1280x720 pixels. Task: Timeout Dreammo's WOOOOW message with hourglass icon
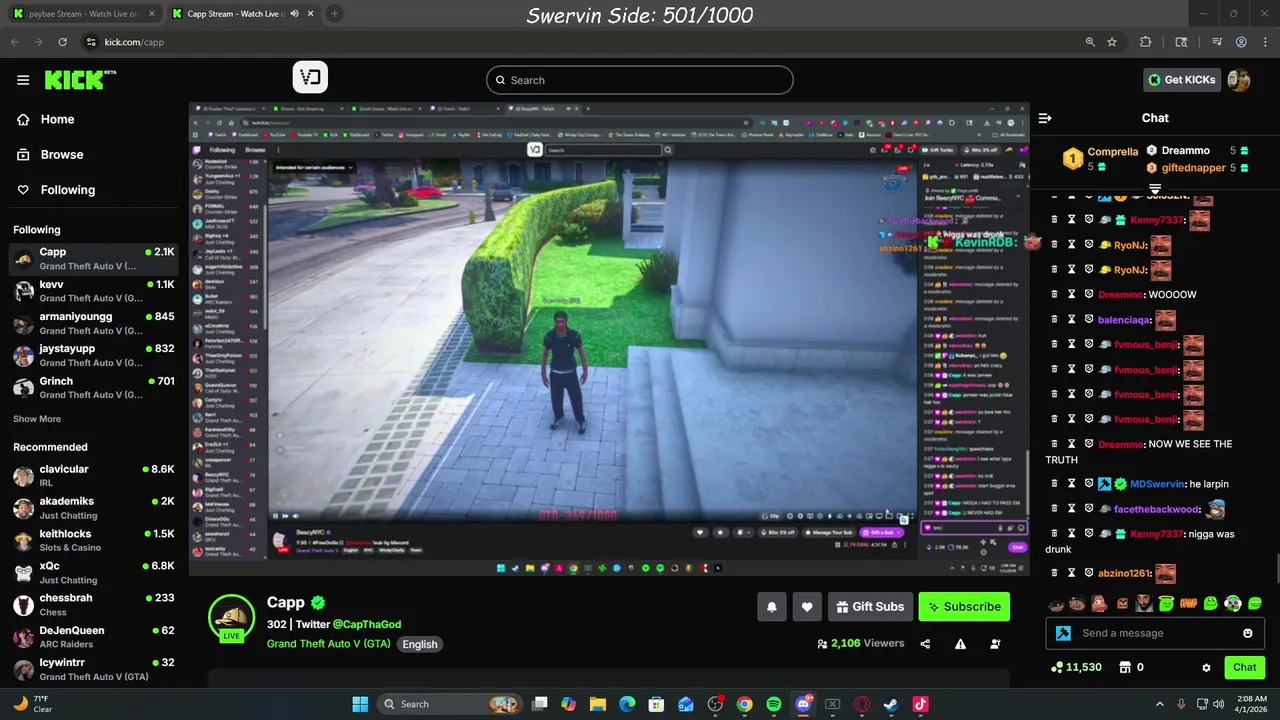pos(1072,295)
